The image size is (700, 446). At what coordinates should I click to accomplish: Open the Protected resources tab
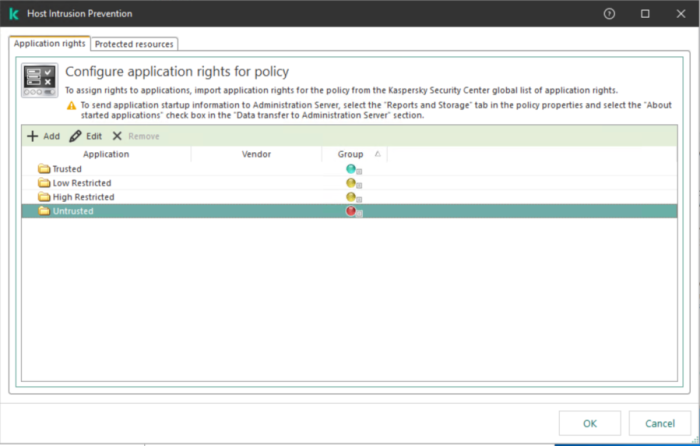click(x=134, y=44)
